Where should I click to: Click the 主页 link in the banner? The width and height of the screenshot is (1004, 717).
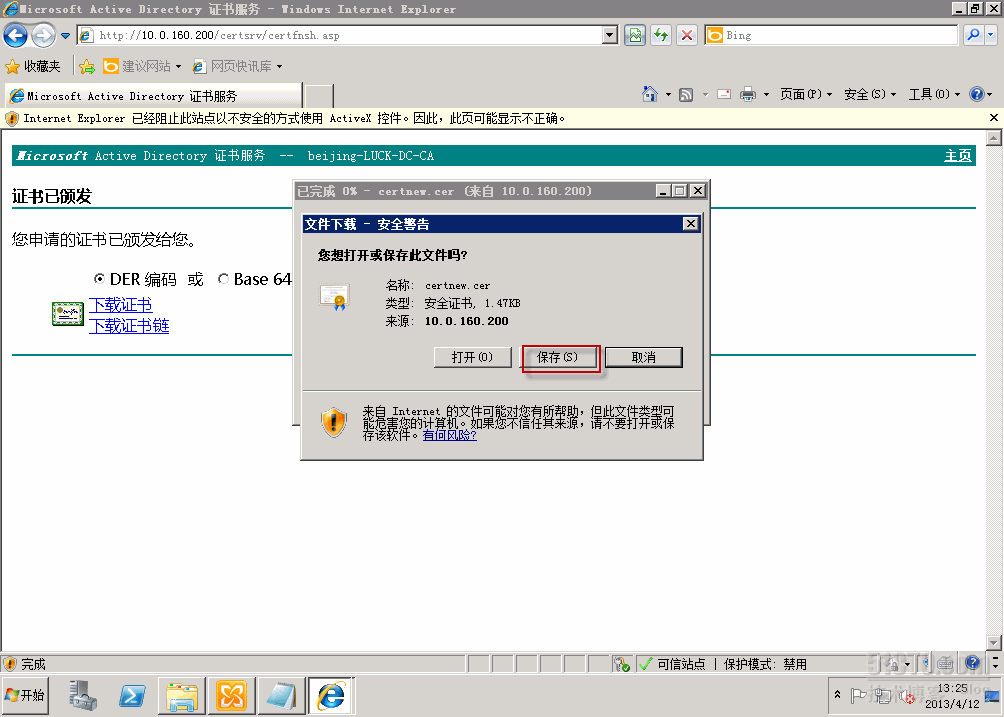click(x=957, y=156)
